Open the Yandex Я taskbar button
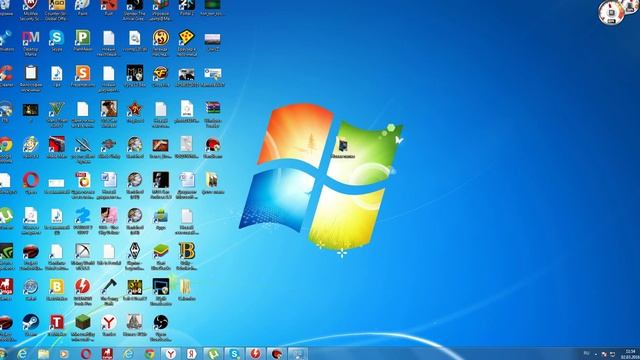Viewport: 640px width, 360px height. (x=192, y=354)
